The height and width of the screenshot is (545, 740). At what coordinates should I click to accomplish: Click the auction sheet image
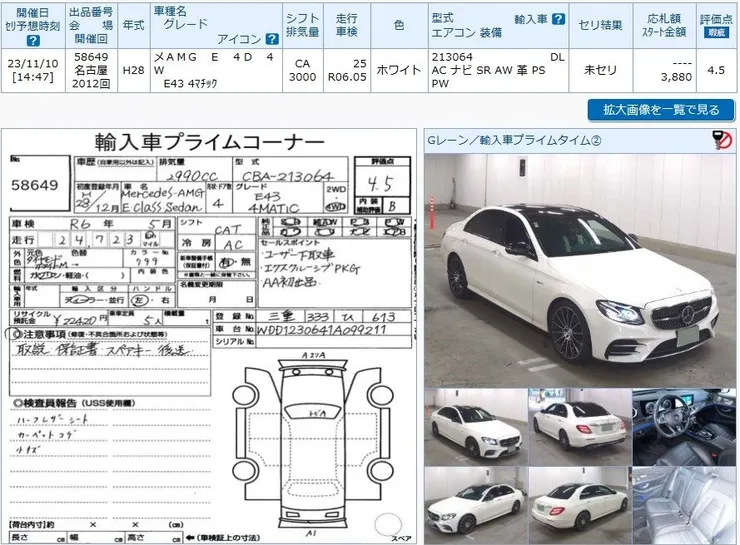click(209, 336)
